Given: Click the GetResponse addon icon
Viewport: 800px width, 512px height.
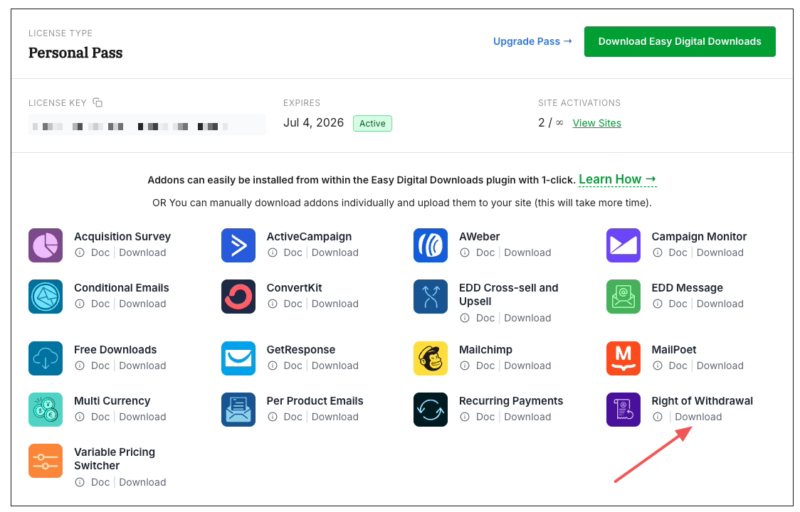Looking at the screenshot, I should (x=238, y=359).
